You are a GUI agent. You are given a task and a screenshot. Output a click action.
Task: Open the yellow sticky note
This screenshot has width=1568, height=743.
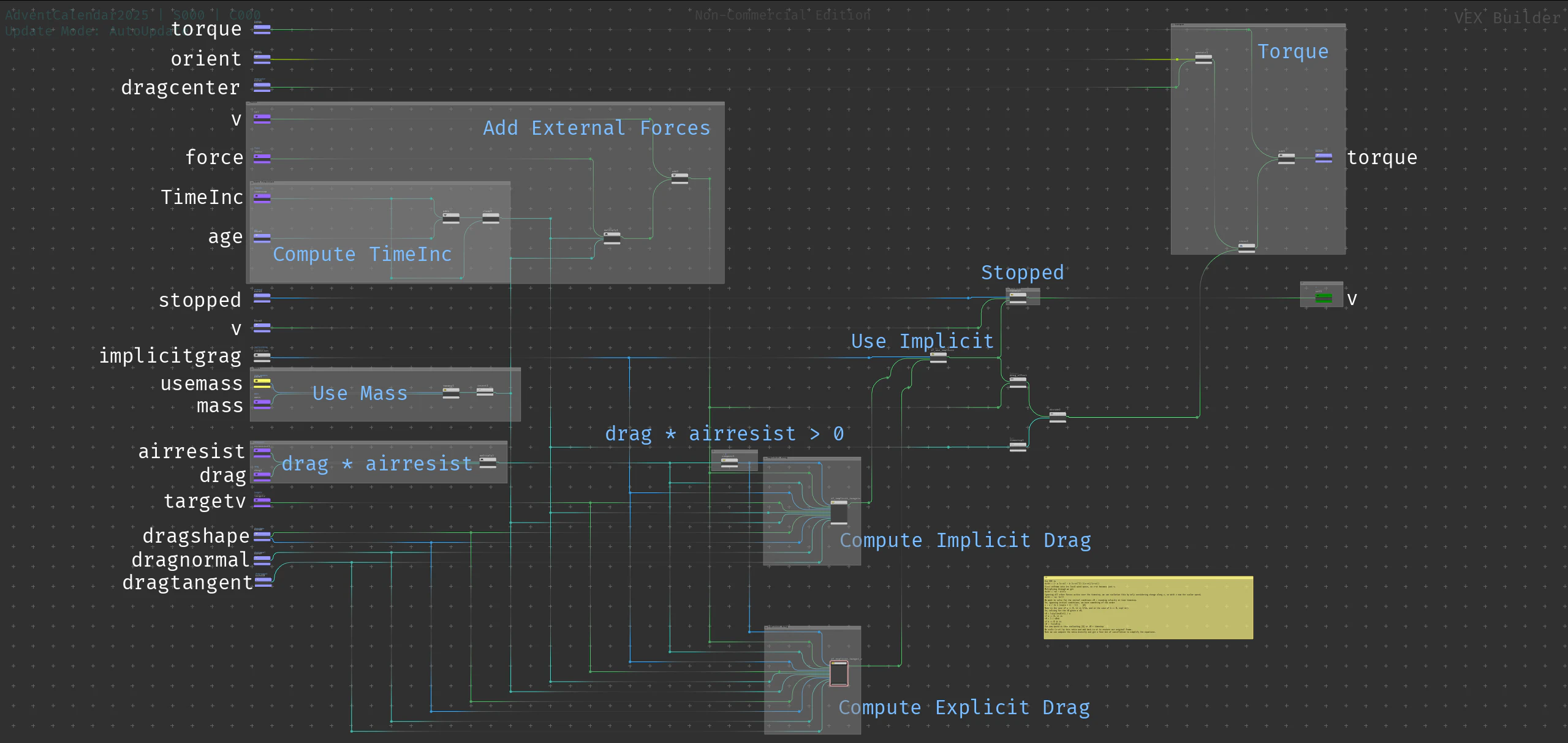point(1148,608)
